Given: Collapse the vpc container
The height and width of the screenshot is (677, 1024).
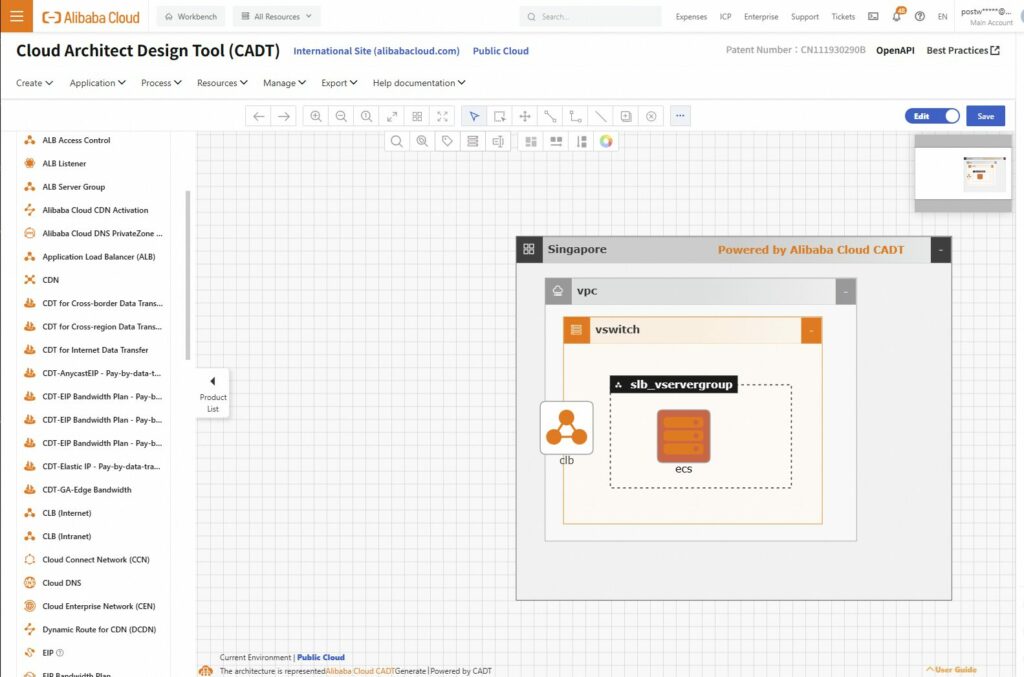Looking at the screenshot, I should pyautogui.click(x=846, y=292).
